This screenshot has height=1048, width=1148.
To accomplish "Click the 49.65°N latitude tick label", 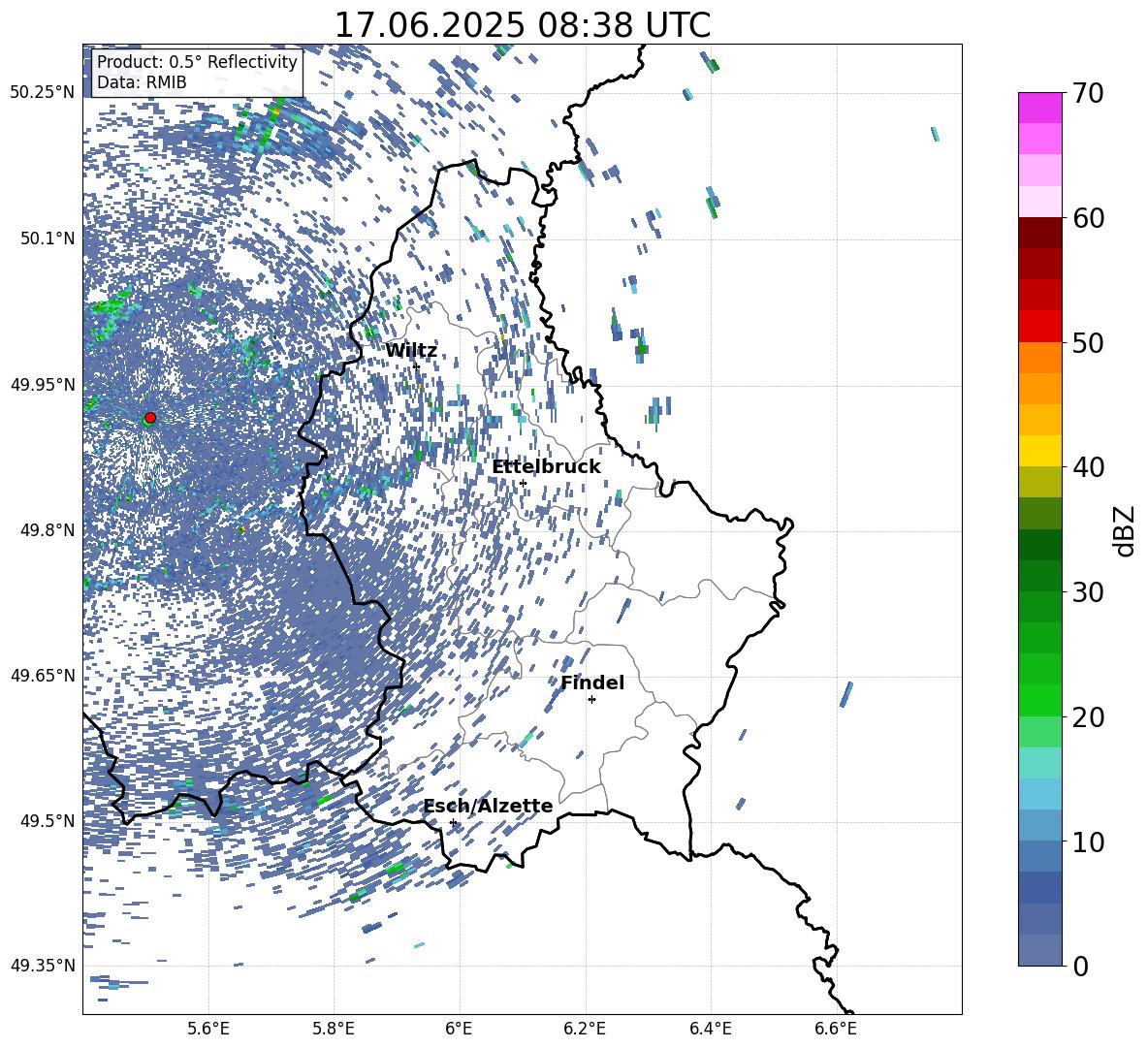I will pos(43,675).
